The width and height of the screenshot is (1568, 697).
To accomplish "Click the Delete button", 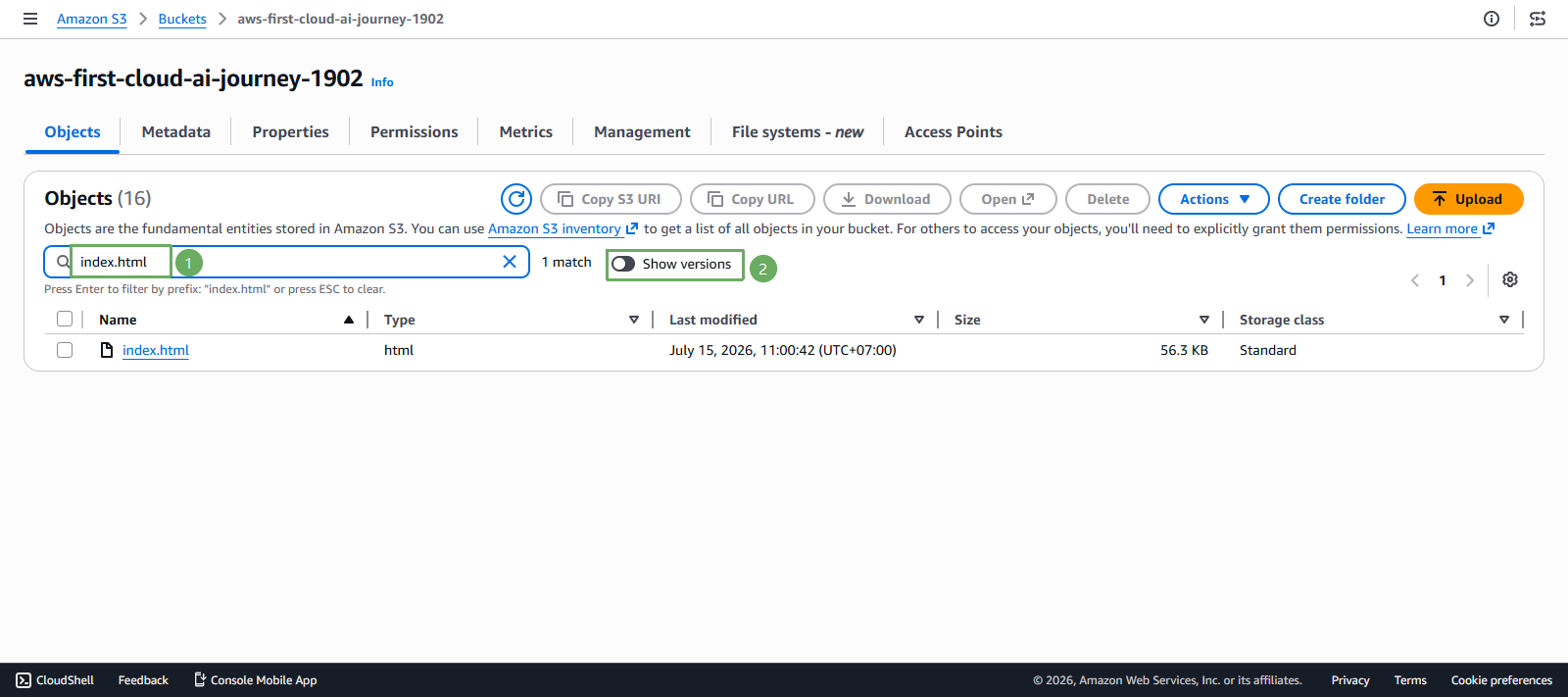I will (x=1108, y=199).
